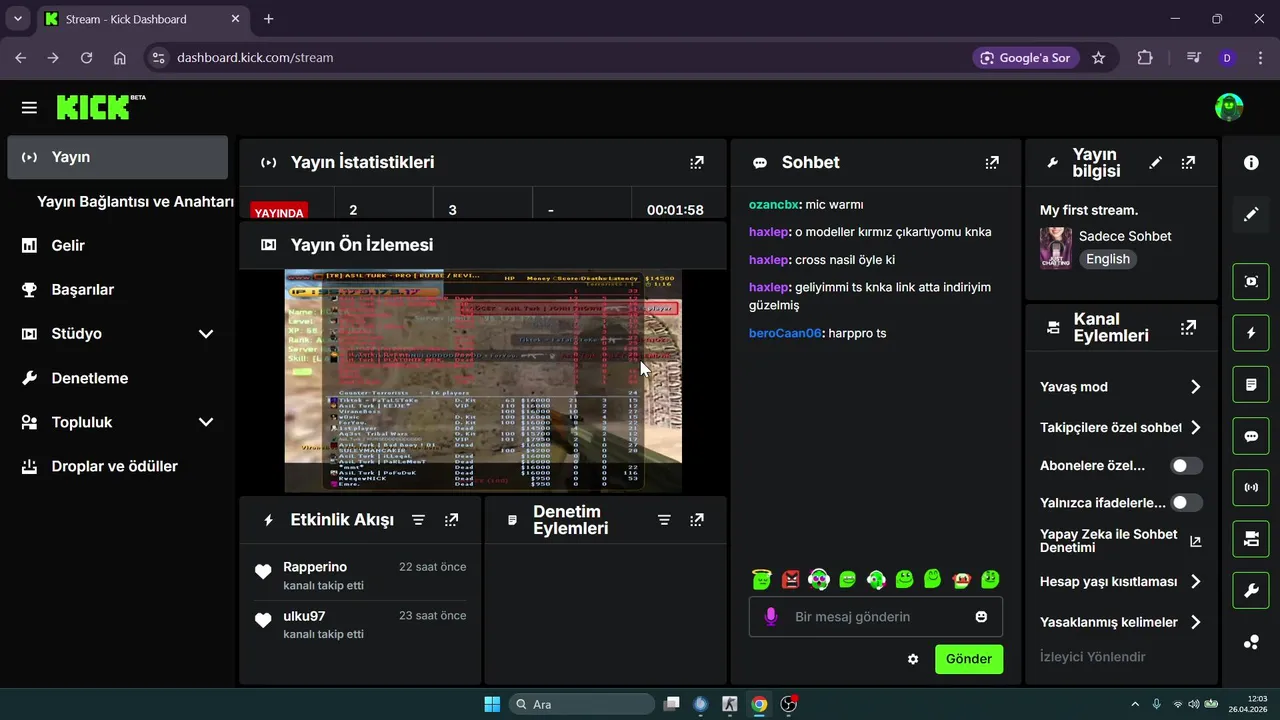Image resolution: width=1280 pixels, height=720 pixels.
Task: Open Chrome from the taskbar
Action: tap(759, 704)
